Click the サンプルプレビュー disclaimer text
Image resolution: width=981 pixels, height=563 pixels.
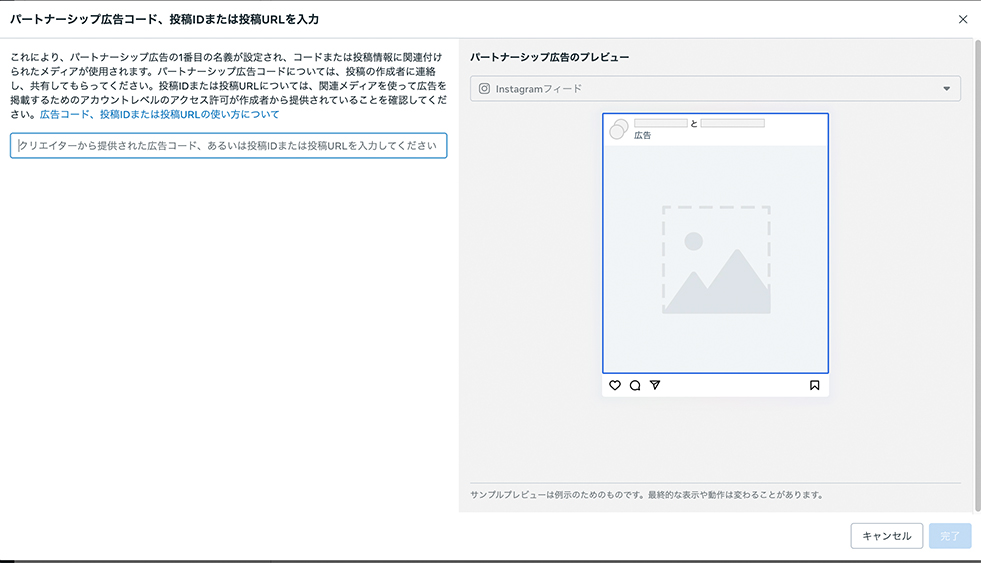pos(646,495)
